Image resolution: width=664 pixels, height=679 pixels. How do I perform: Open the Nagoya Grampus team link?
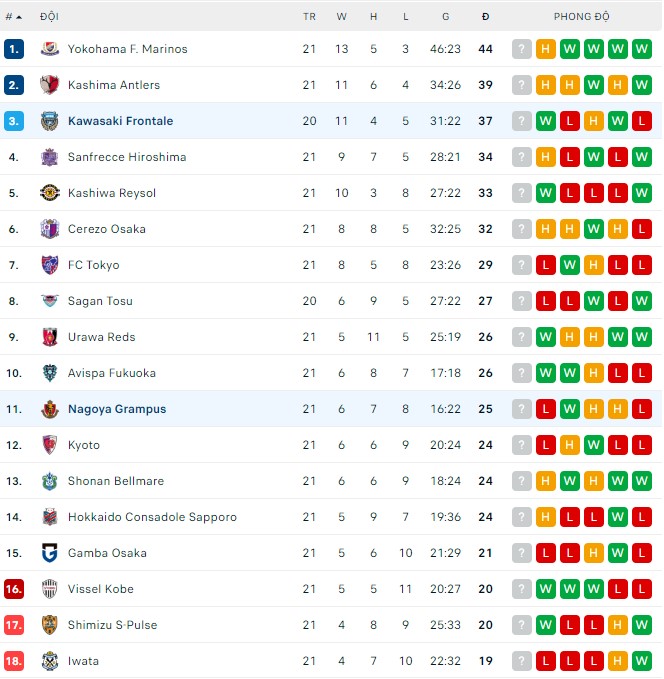(117, 409)
